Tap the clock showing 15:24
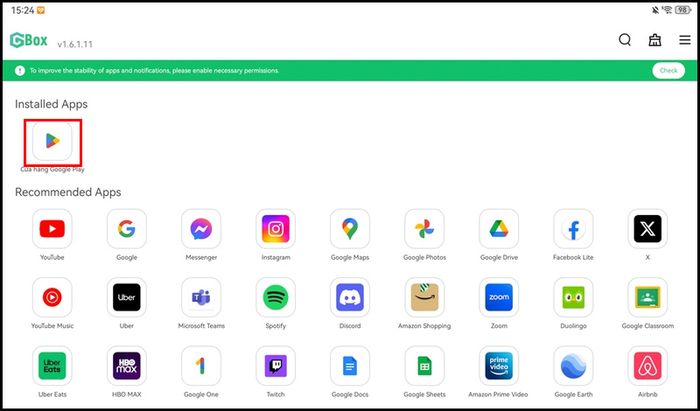The height and width of the screenshot is (411, 700). point(22,10)
